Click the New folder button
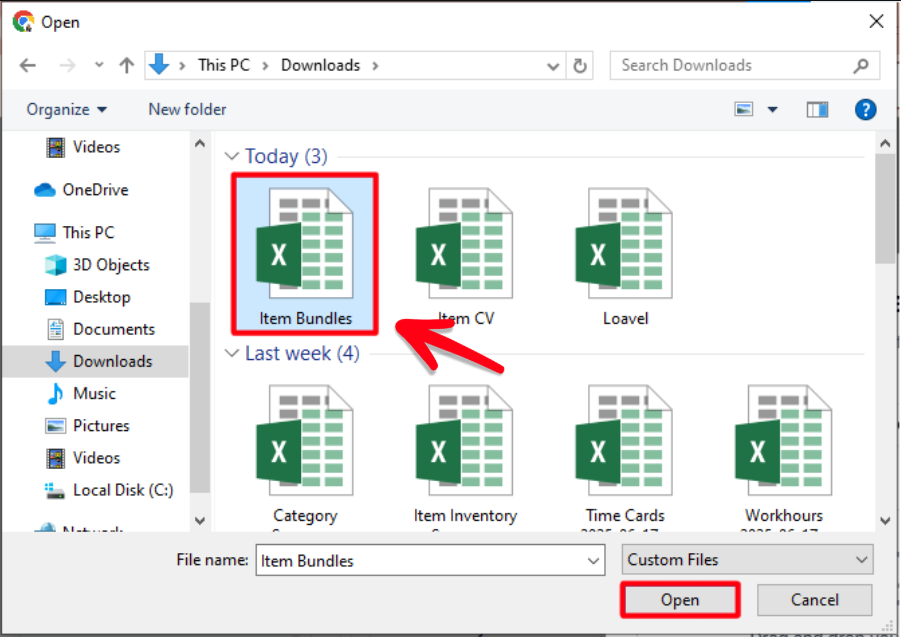 coord(187,109)
